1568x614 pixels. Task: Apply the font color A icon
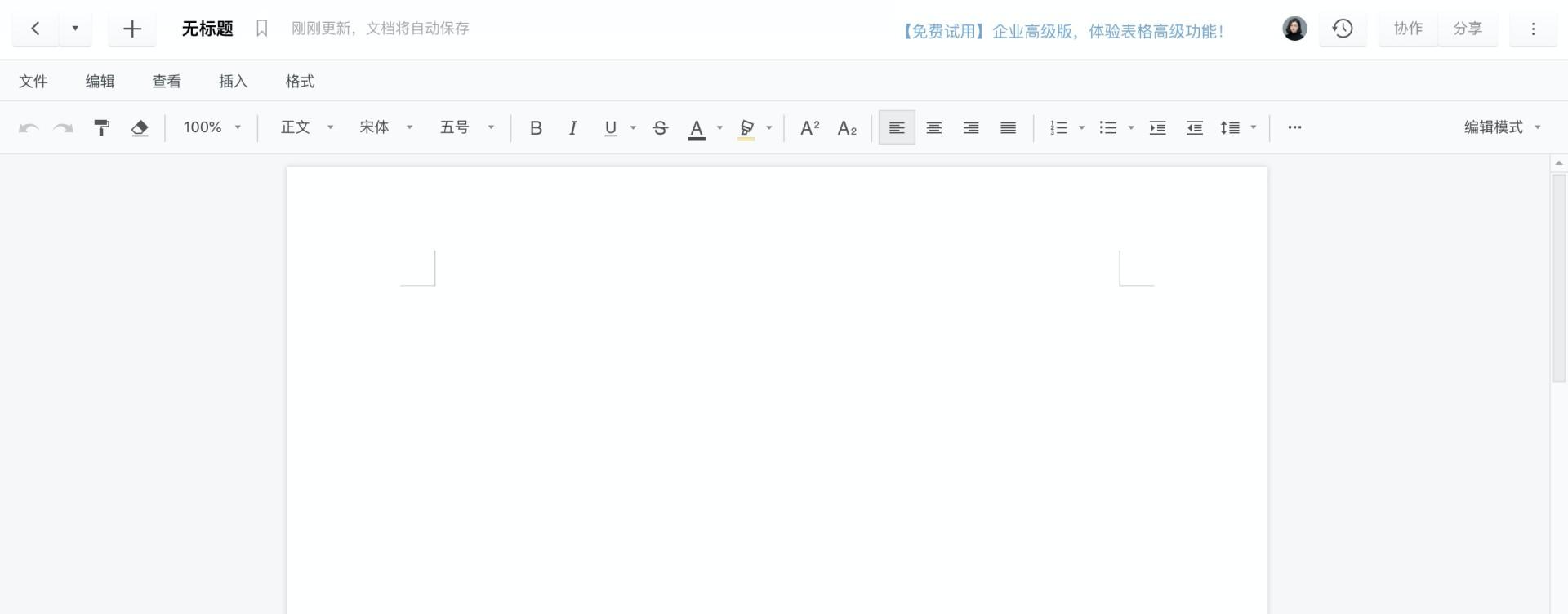click(697, 128)
